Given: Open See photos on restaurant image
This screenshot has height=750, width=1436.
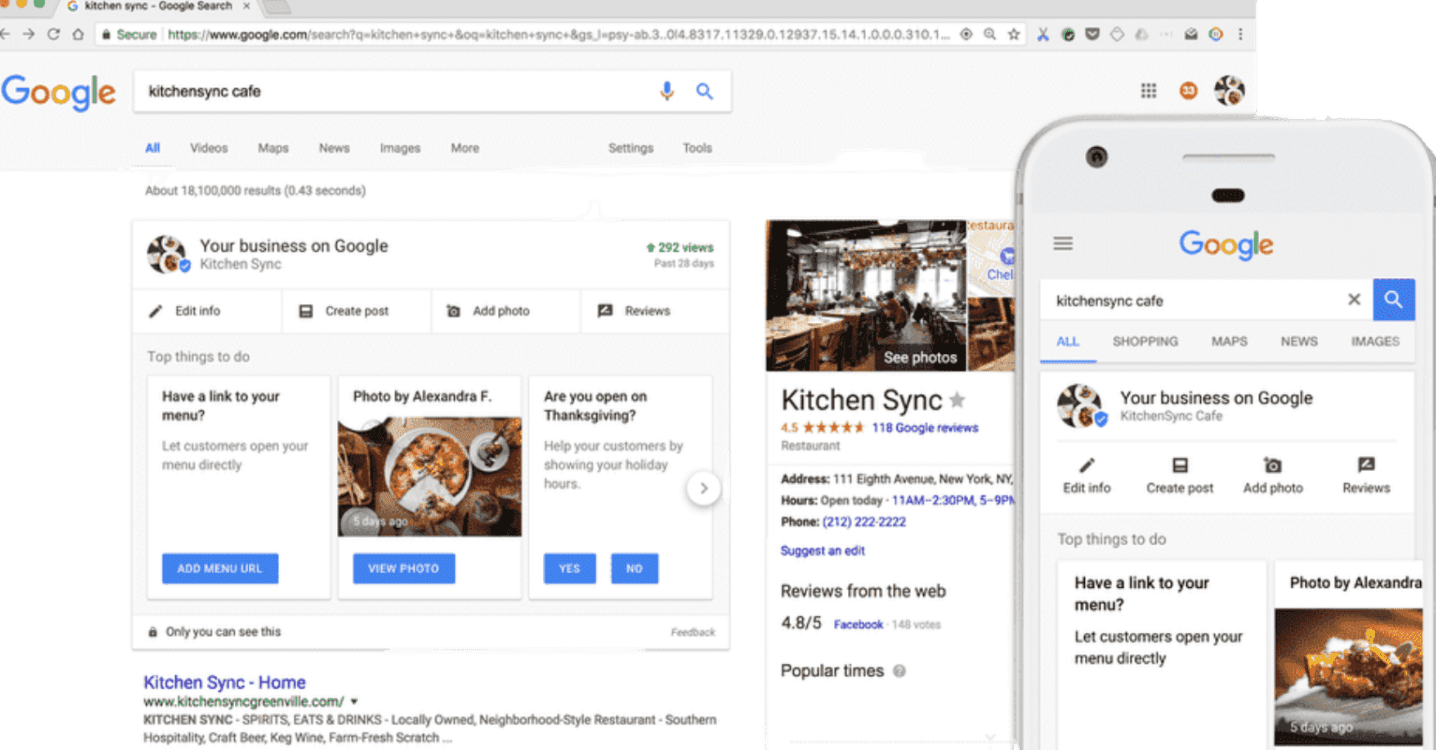Looking at the screenshot, I should coord(920,357).
